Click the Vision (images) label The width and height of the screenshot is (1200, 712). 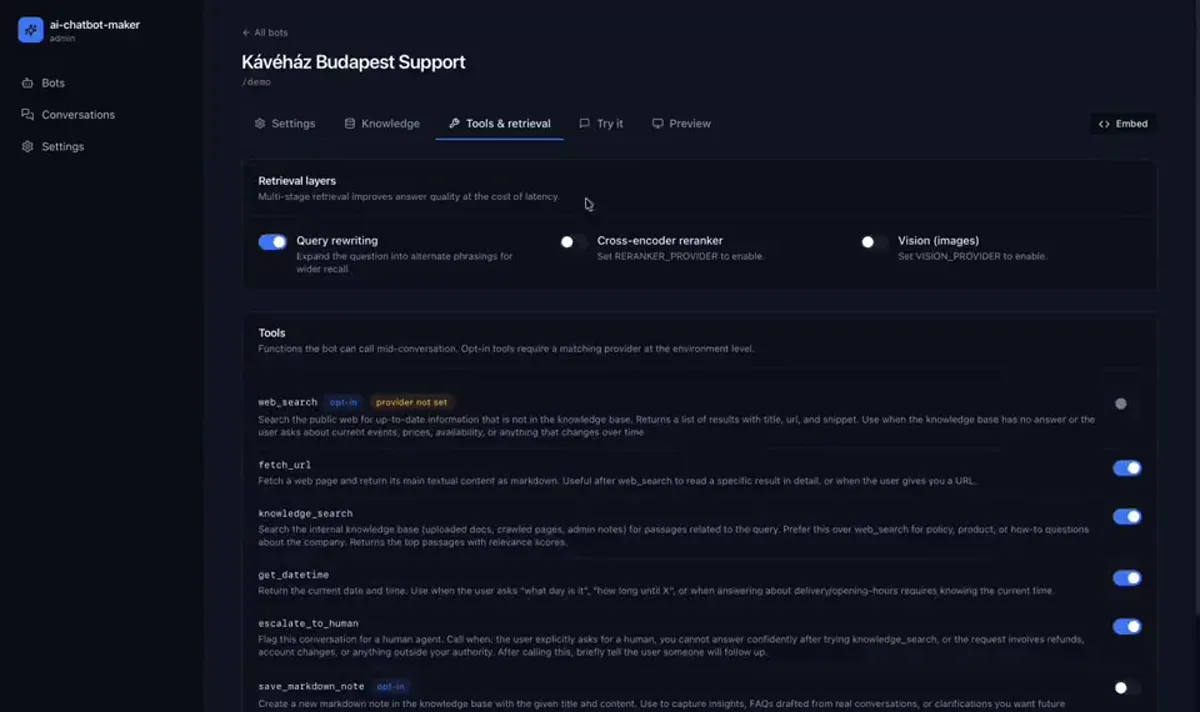point(938,241)
